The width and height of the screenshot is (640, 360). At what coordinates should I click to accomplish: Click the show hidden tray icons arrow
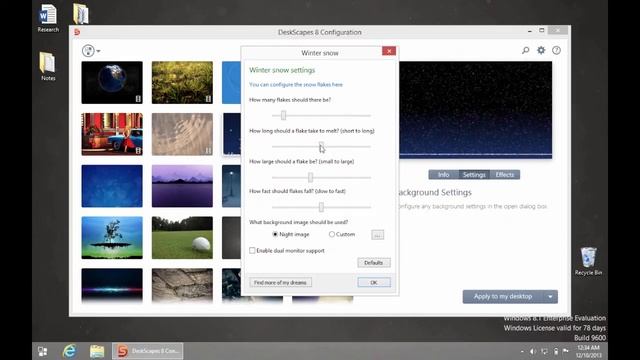(x=522, y=351)
